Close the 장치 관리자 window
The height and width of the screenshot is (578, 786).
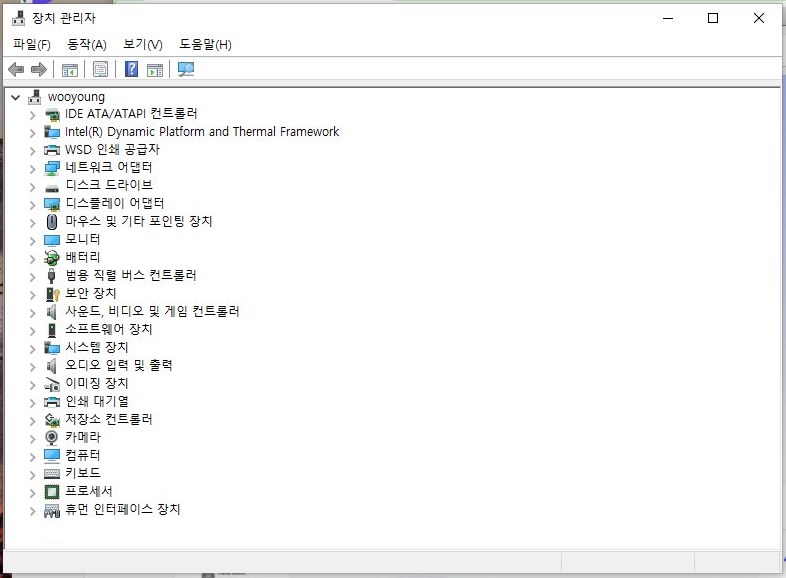[758, 19]
